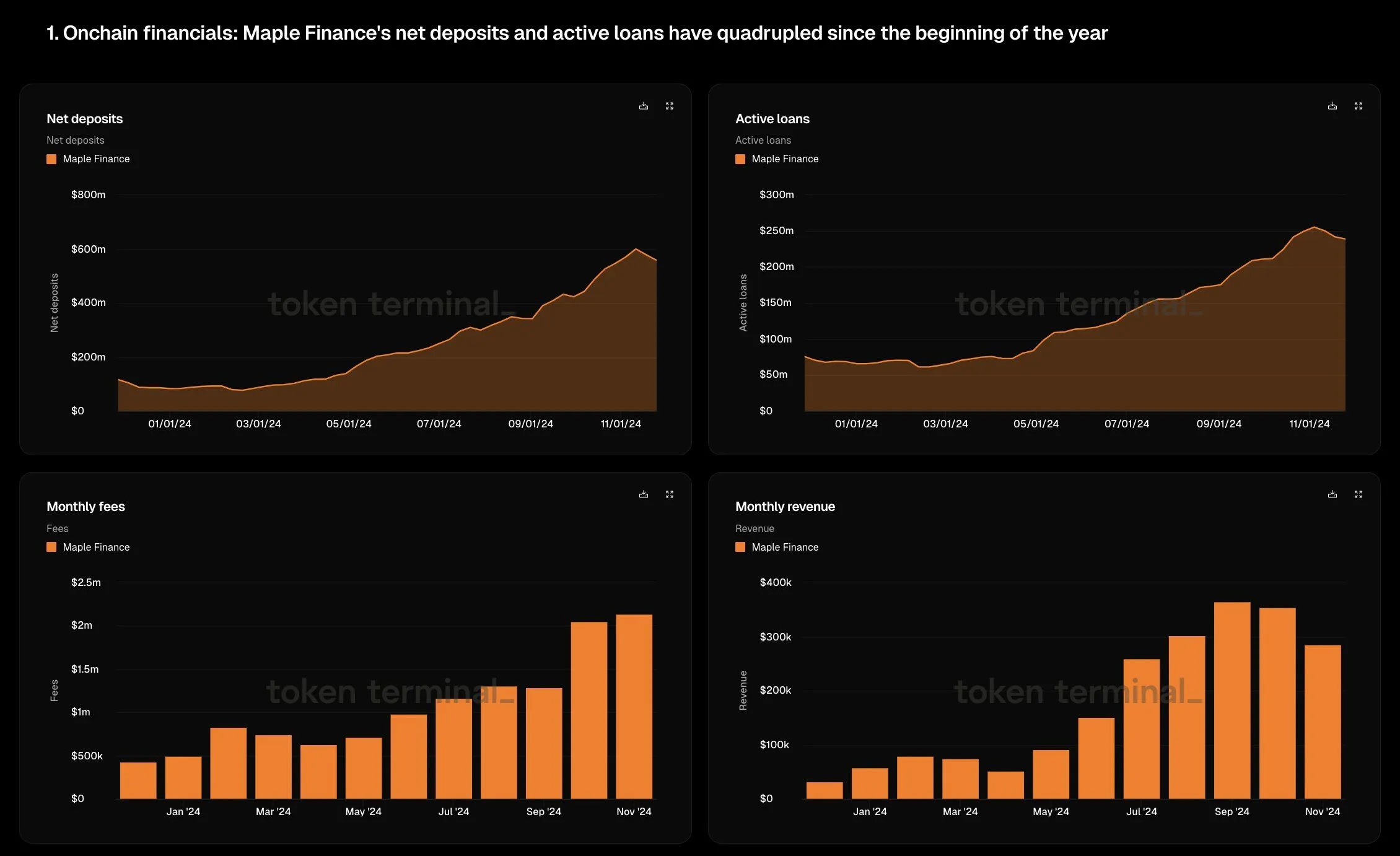Download the Active loans chart
Viewport: 1400px width, 856px height.
pyautogui.click(x=1332, y=106)
